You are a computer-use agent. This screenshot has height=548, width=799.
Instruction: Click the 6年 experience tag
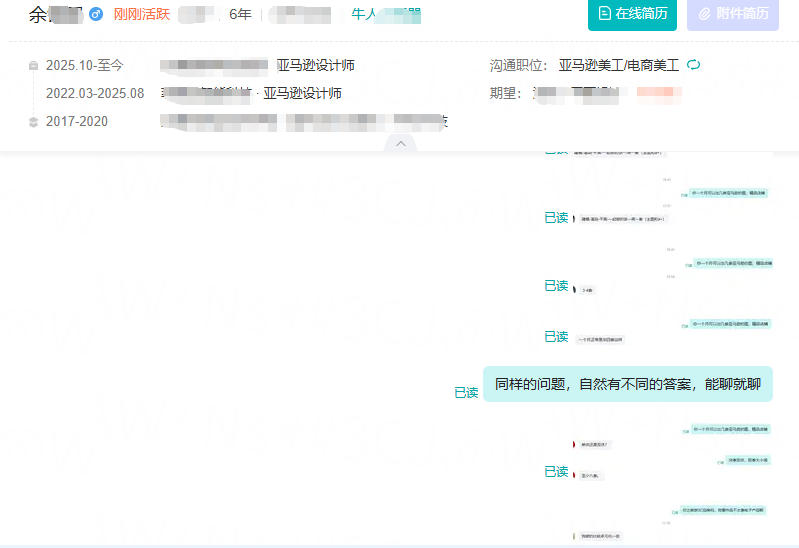click(240, 14)
